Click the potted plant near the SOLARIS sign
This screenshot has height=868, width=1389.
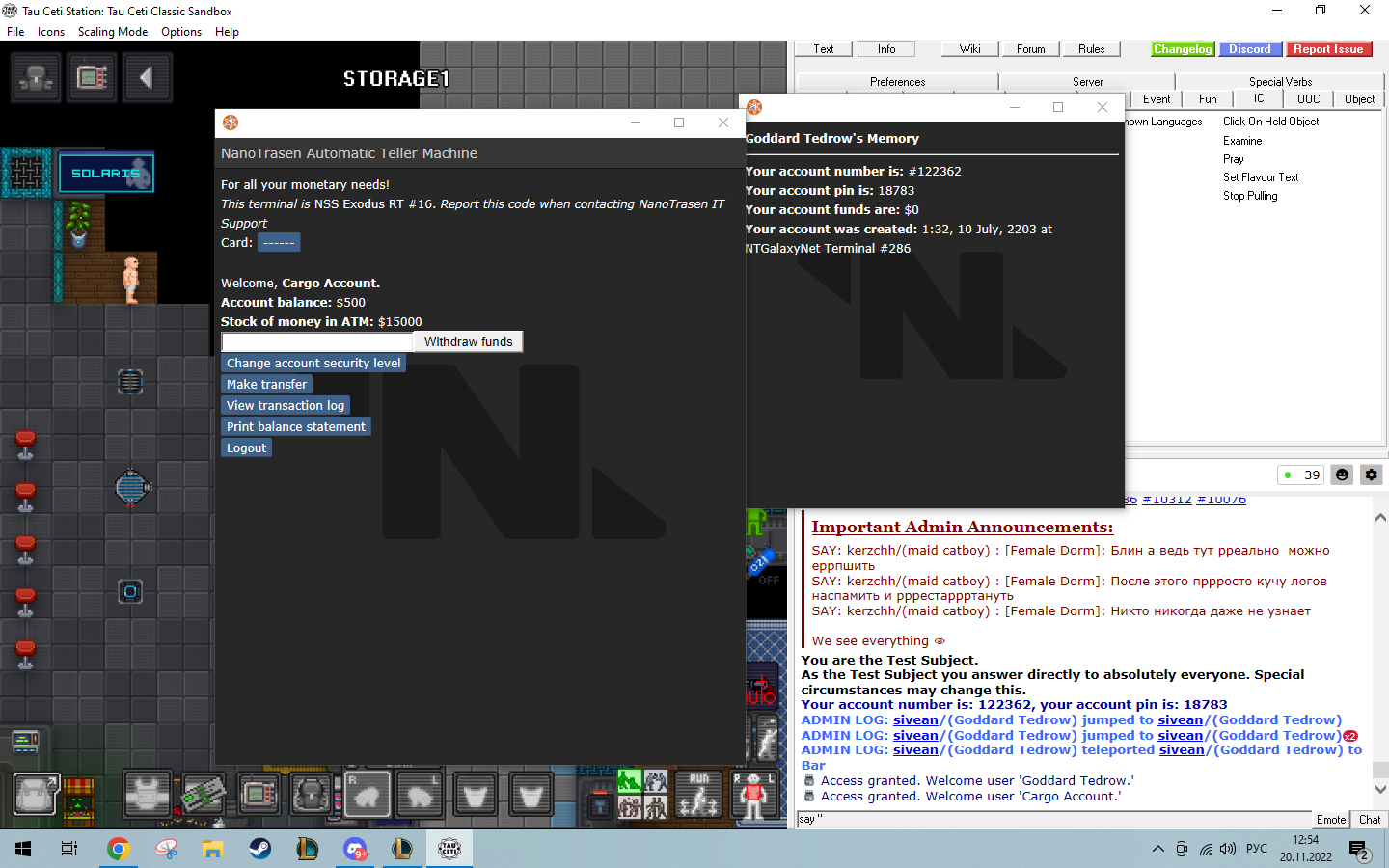[x=79, y=225]
